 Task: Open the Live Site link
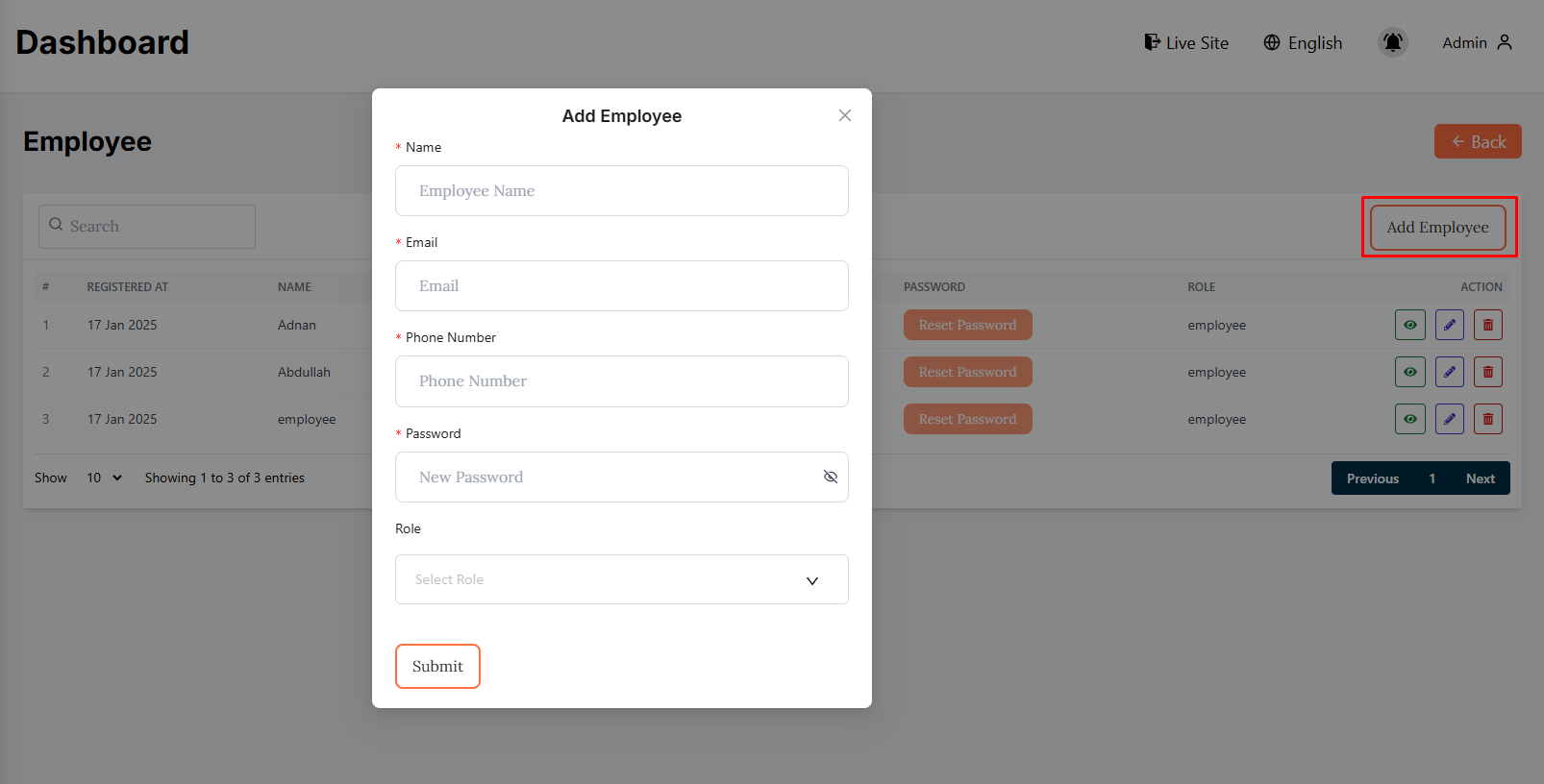[1186, 43]
